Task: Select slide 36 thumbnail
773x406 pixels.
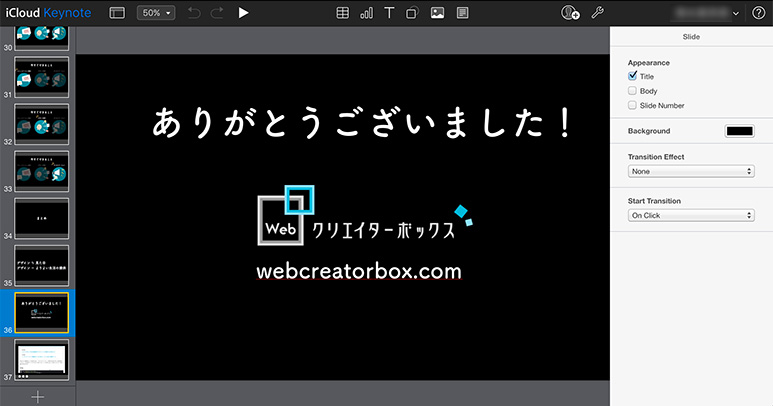Action: (41, 313)
